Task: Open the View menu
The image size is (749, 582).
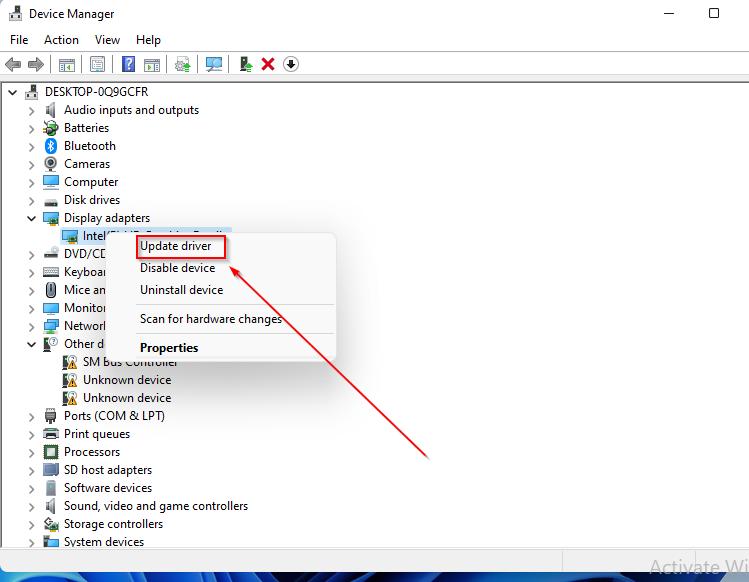Action: (107, 40)
